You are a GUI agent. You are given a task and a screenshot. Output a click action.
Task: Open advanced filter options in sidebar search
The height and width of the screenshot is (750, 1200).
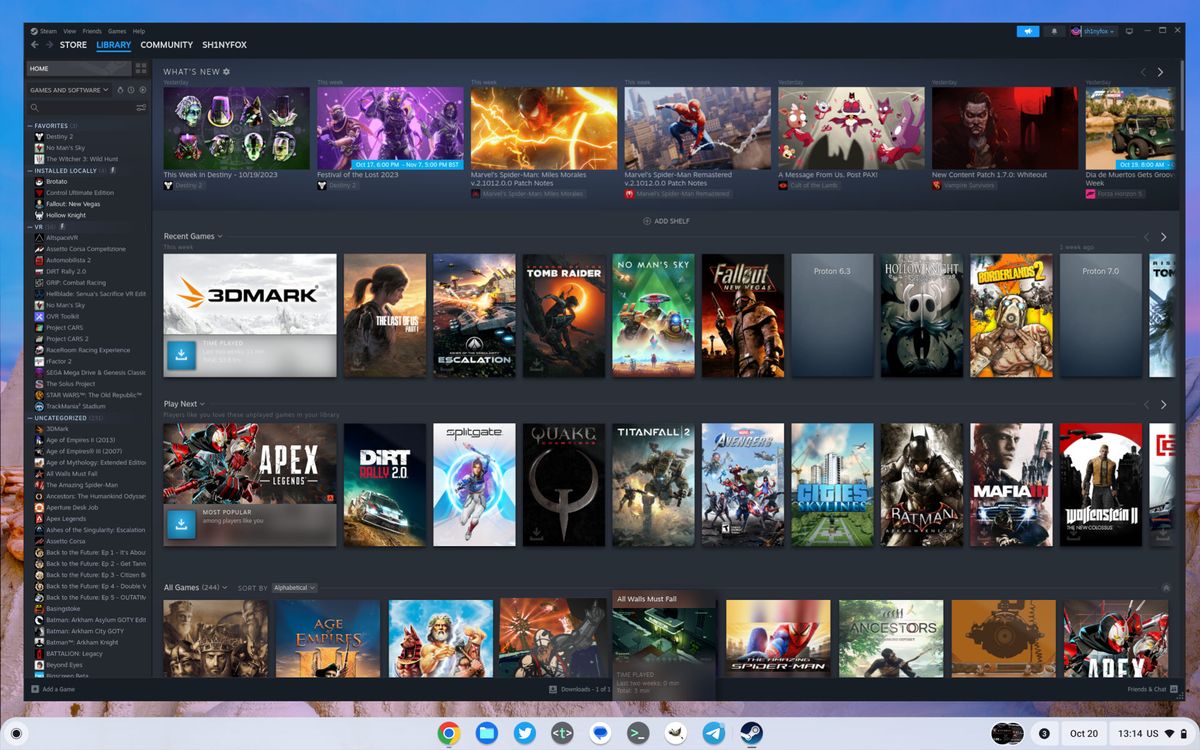(141, 107)
